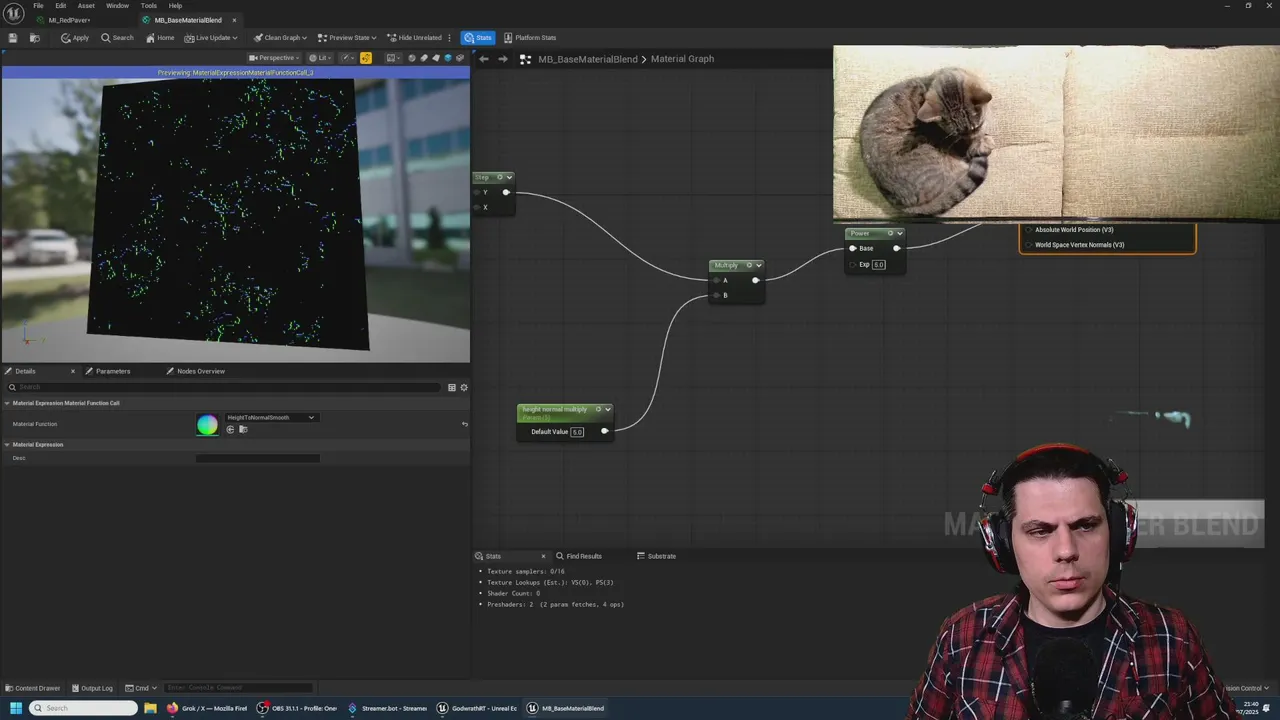Image resolution: width=1280 pixels, height=720 pixels.
Task: Open the Live Update dropdown arrow
Action: (x=235, y=38)
